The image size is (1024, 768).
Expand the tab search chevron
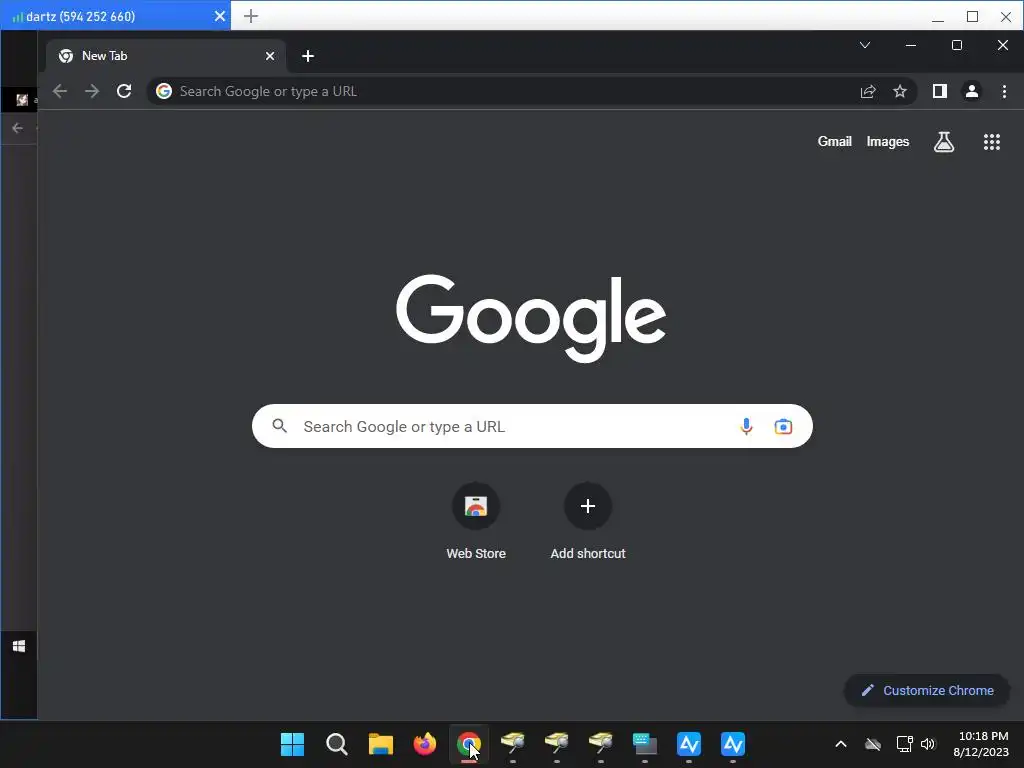pos(865,45)
